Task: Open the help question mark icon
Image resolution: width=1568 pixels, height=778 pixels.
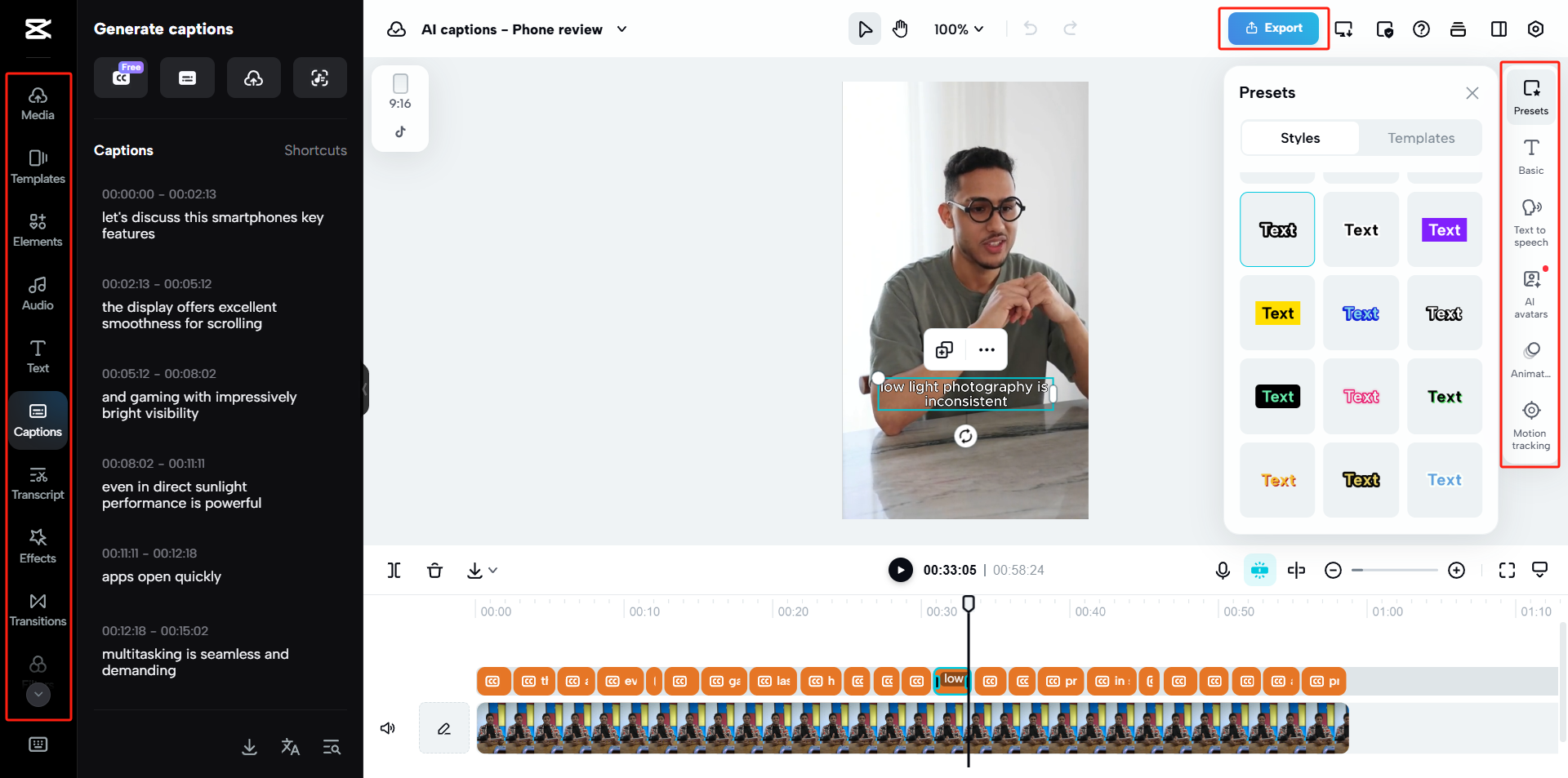Action: 1421,29
